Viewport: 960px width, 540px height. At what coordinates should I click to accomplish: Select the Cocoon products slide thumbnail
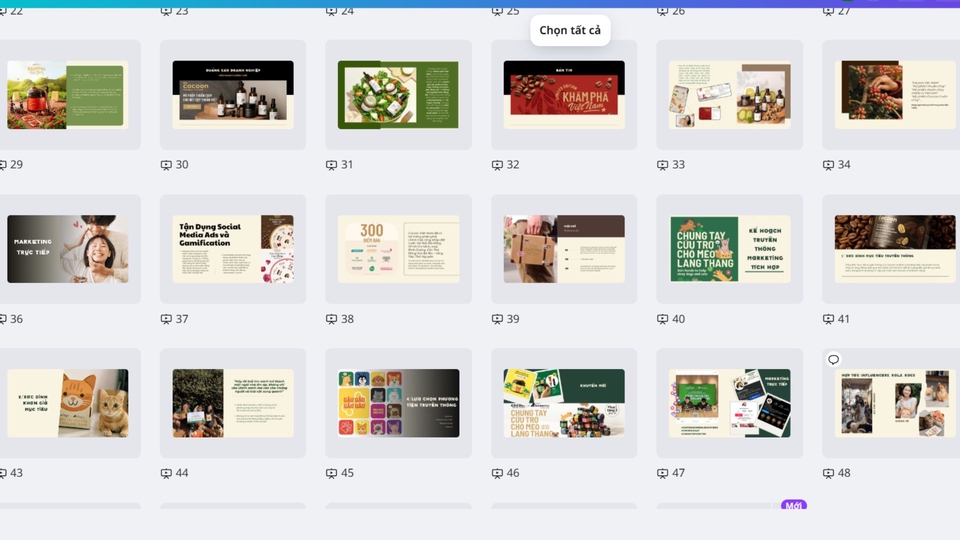[233, 95]
